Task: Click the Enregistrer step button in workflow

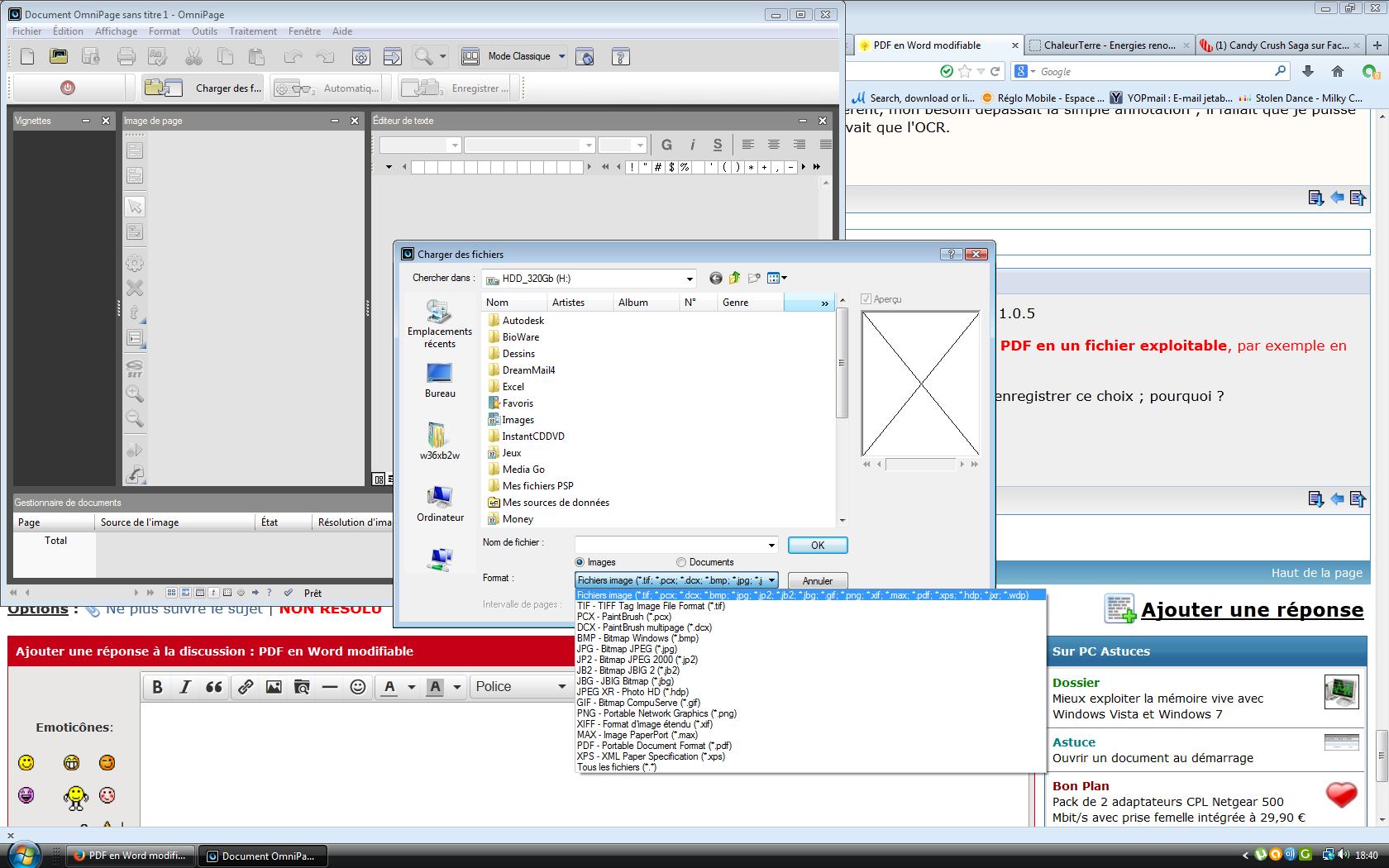Action: pos(454,88)
